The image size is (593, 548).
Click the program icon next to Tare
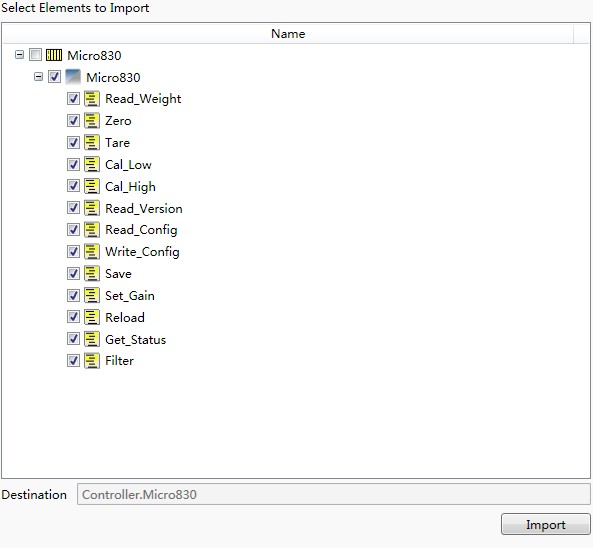pyautogui.click(x=92, y=143)
